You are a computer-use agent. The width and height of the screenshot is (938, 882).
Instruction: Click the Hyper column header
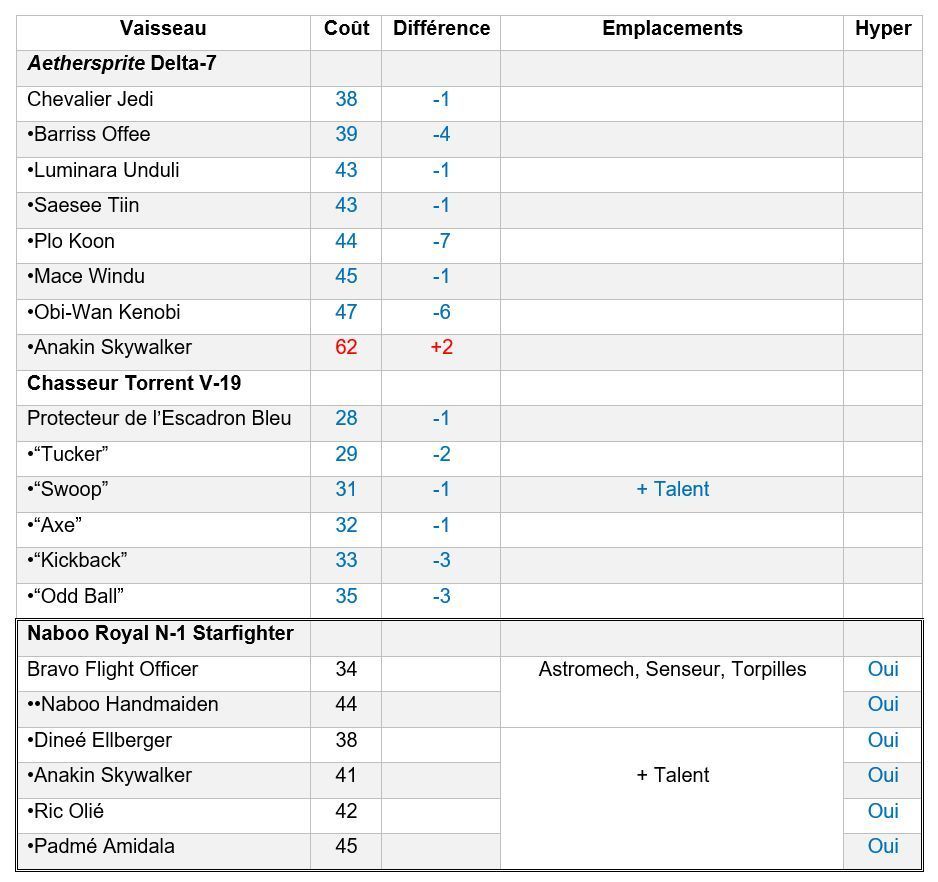click(x=883, y=28)
